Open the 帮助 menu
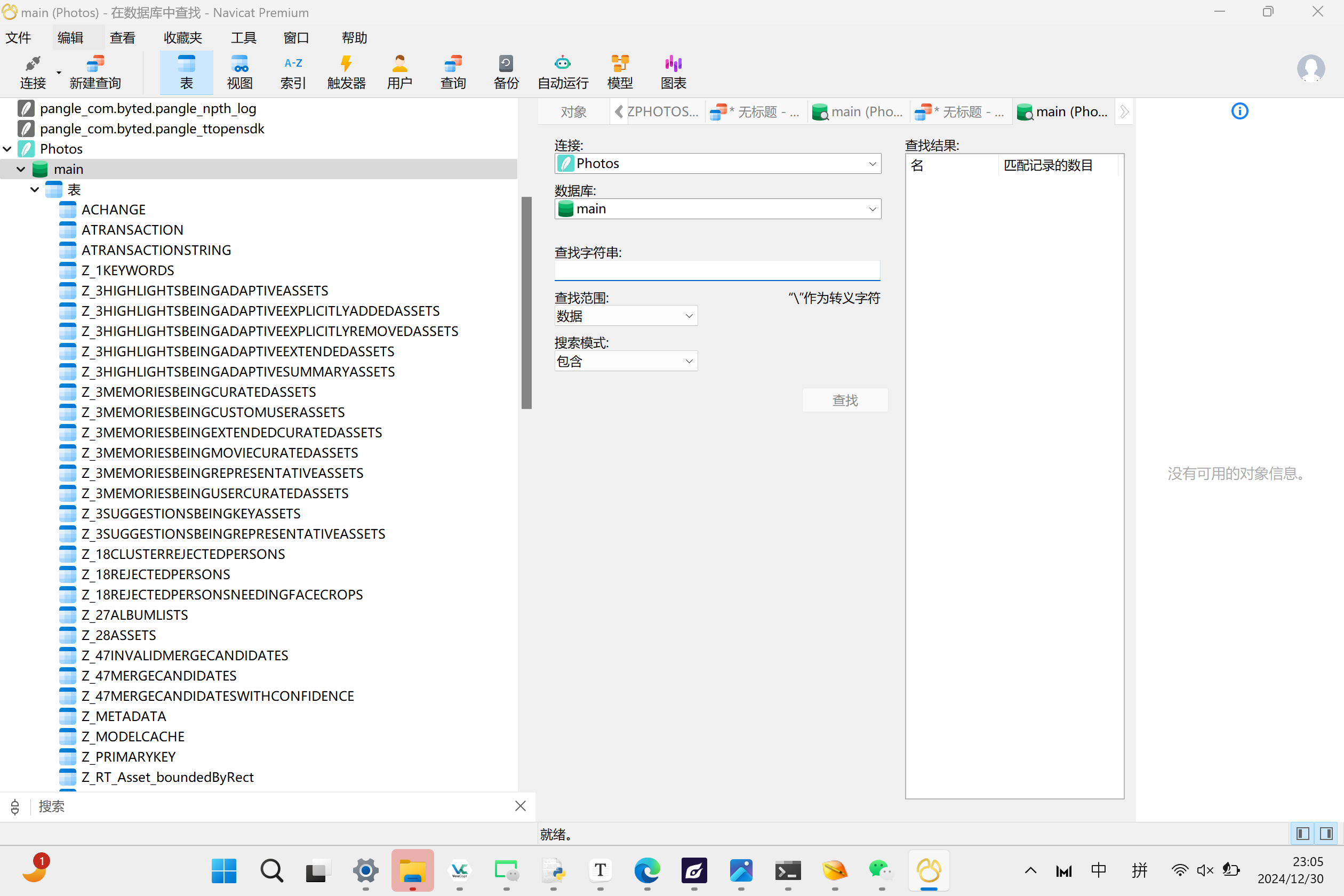The height and width of the screenshot is (896, 1344). click(354, 38)
